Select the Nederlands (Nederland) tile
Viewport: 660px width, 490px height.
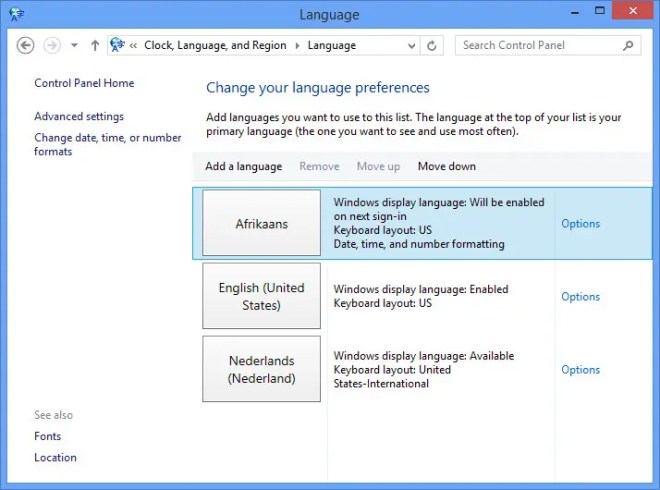click(261, 369)
